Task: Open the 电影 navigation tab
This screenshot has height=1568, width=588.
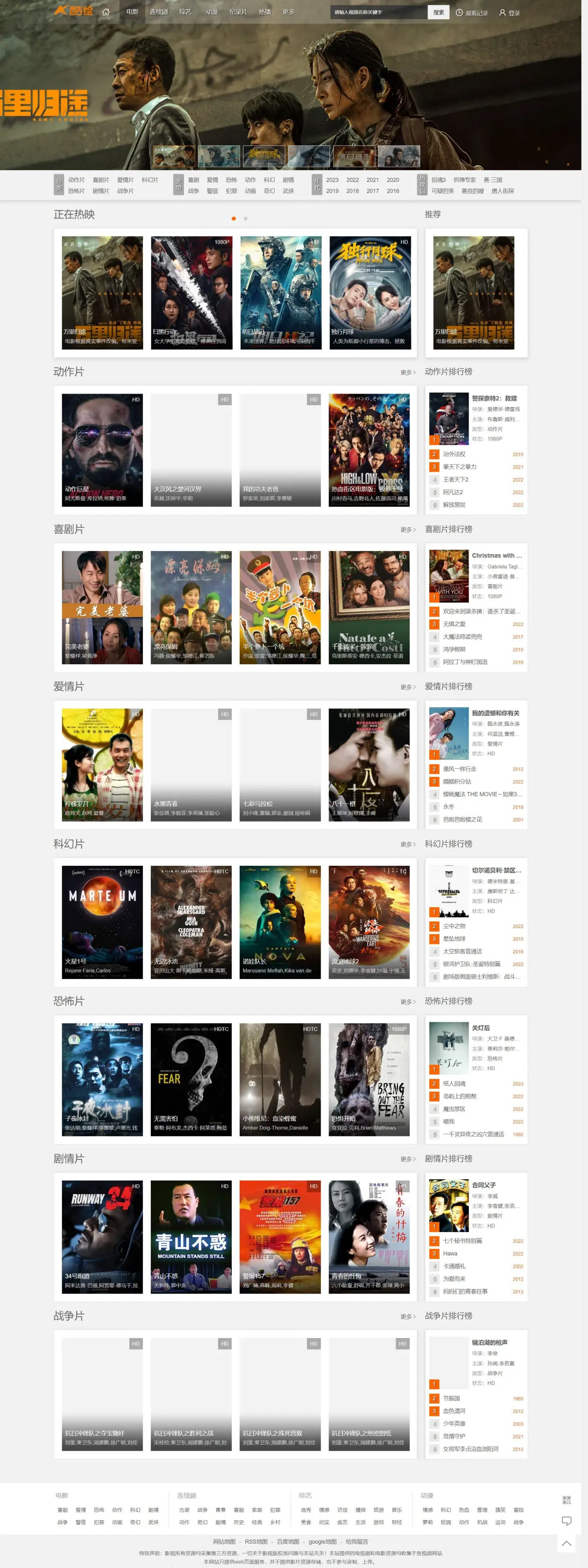Action: click(x=132, y=12)
